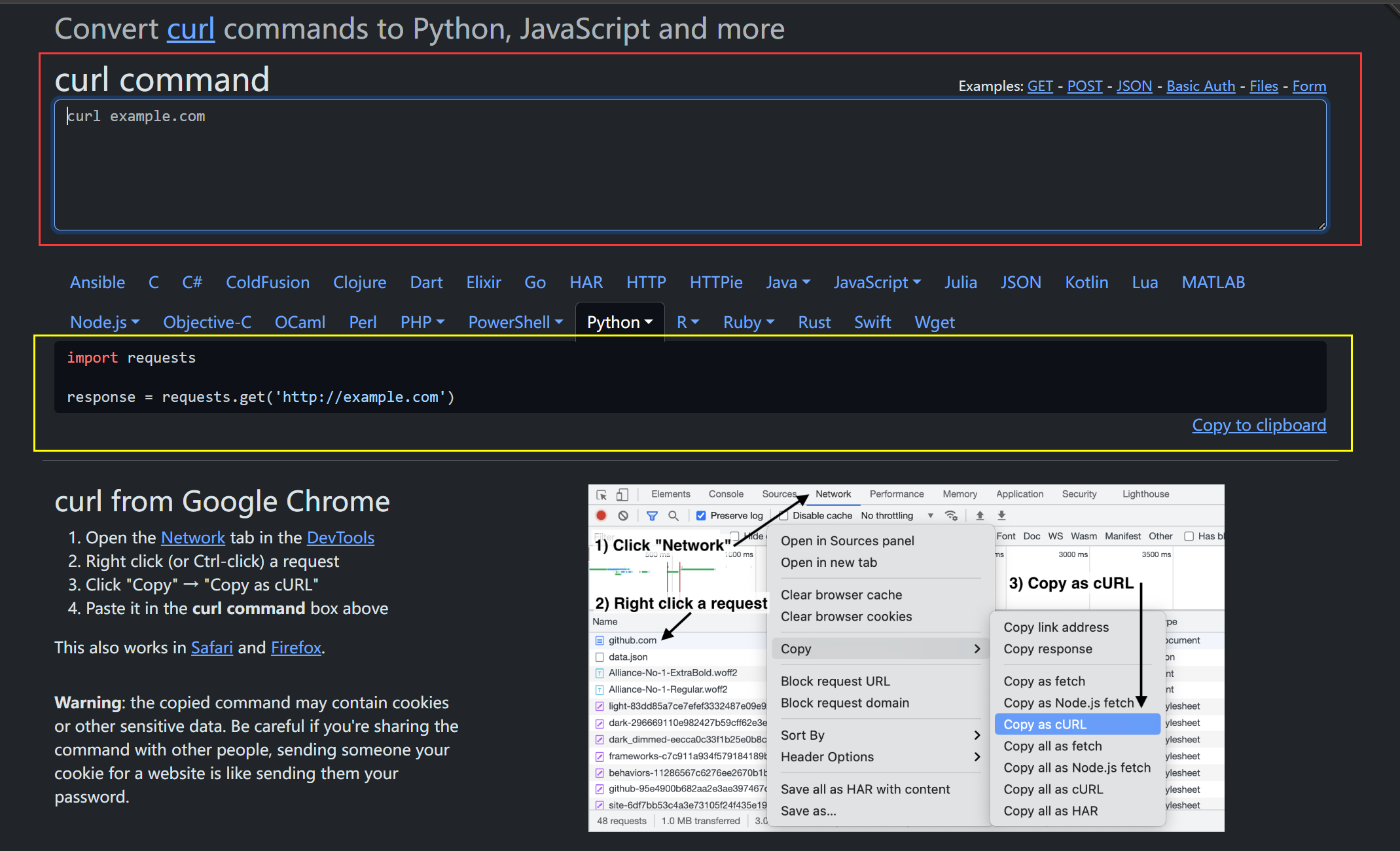The width and height of the screenshot is (1400, 851).
Task: Click the Copy to clipboard link
Action: click(1259, 425)
